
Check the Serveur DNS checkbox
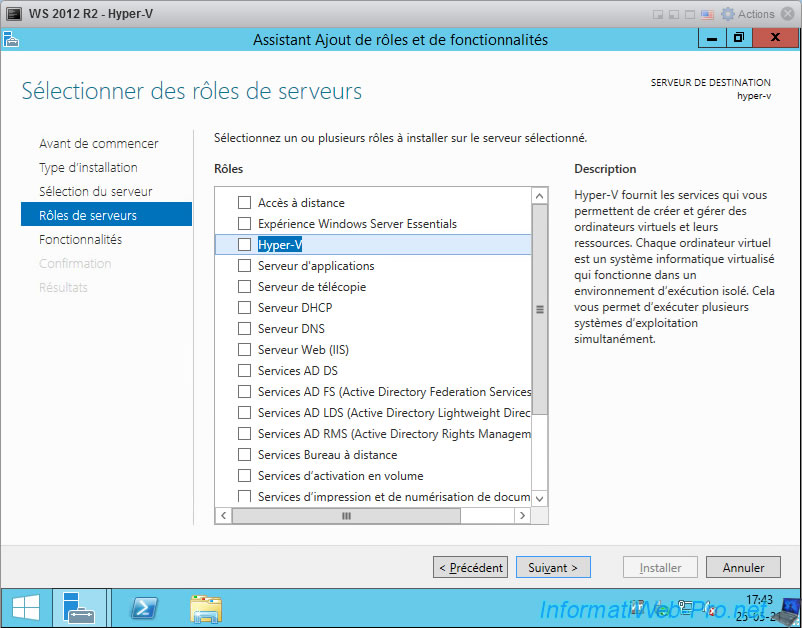pos(244,328)
